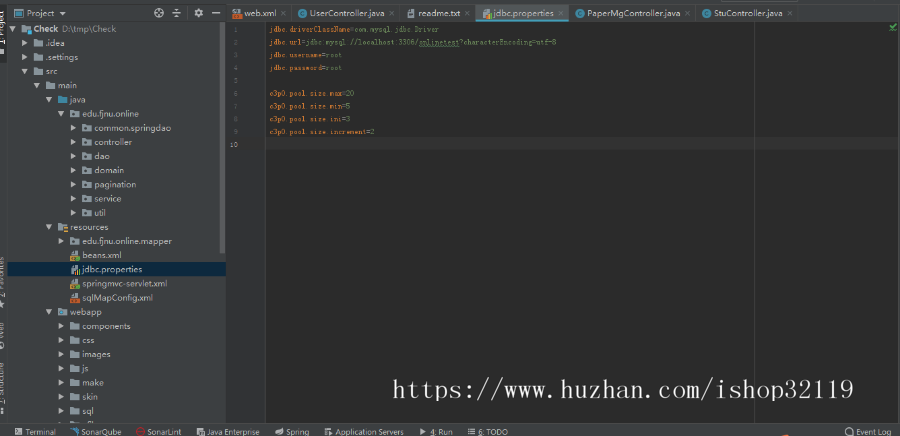Open the Terminal tool window
Viewport: 900px width, 436px height.
35,431
